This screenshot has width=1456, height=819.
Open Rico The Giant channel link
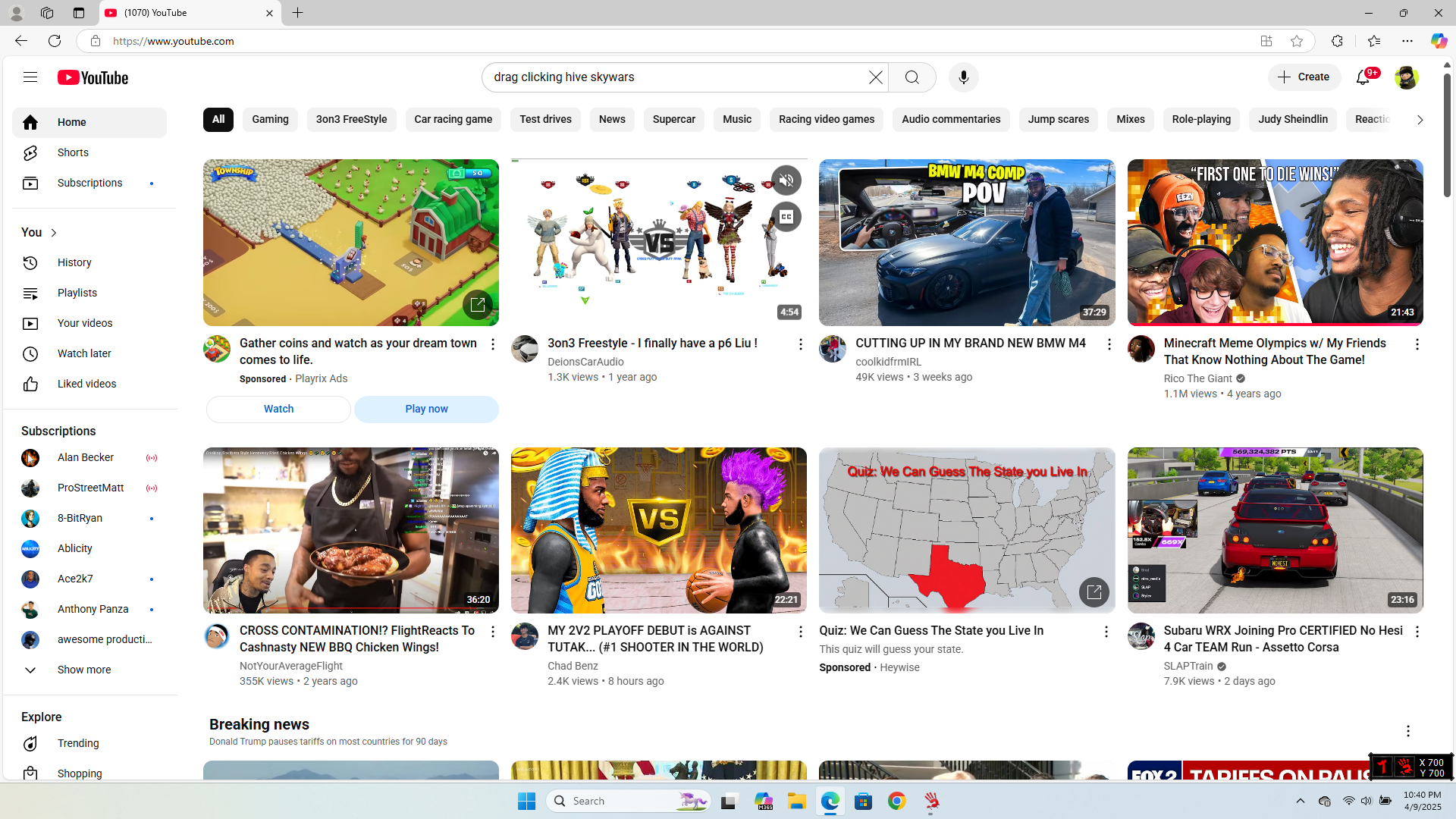click(x=1198, y=378)
